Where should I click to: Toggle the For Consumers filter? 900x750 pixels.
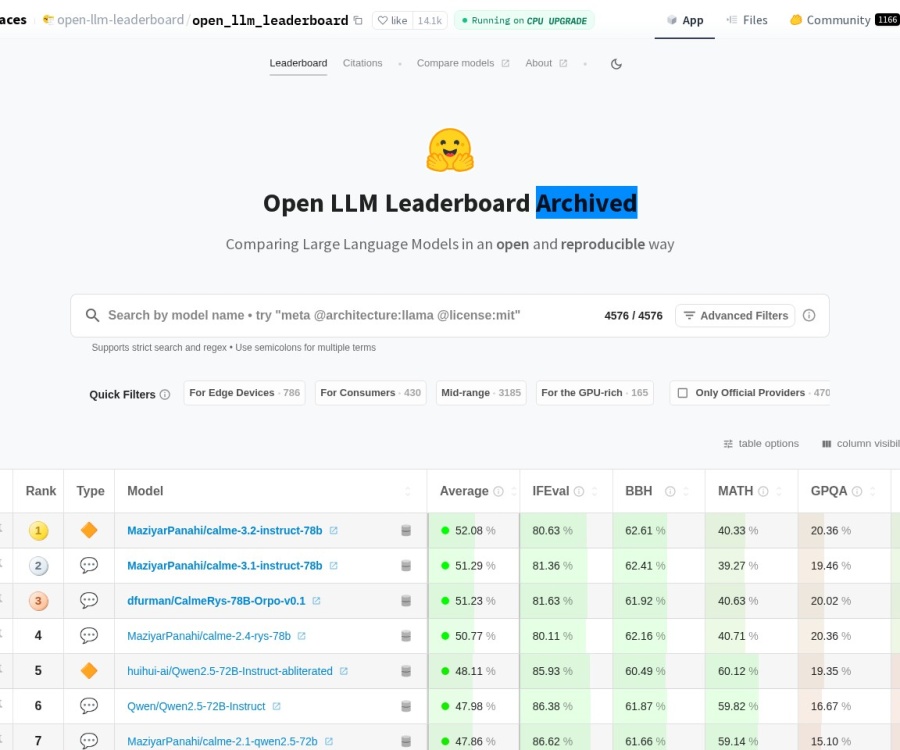pos(370,393)
